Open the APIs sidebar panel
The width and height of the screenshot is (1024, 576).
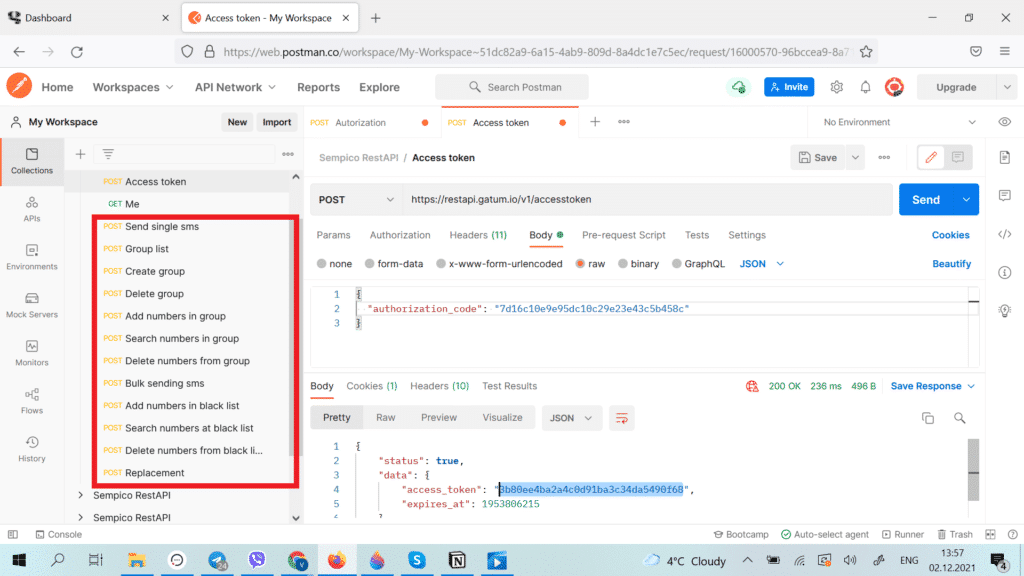click(31, 209)
